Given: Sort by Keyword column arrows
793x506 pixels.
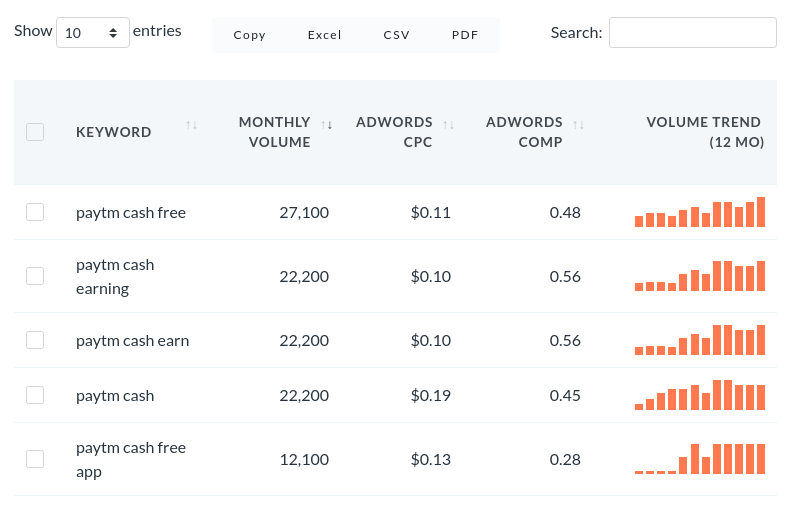Looking at the screenshot, I should point(191,125).
